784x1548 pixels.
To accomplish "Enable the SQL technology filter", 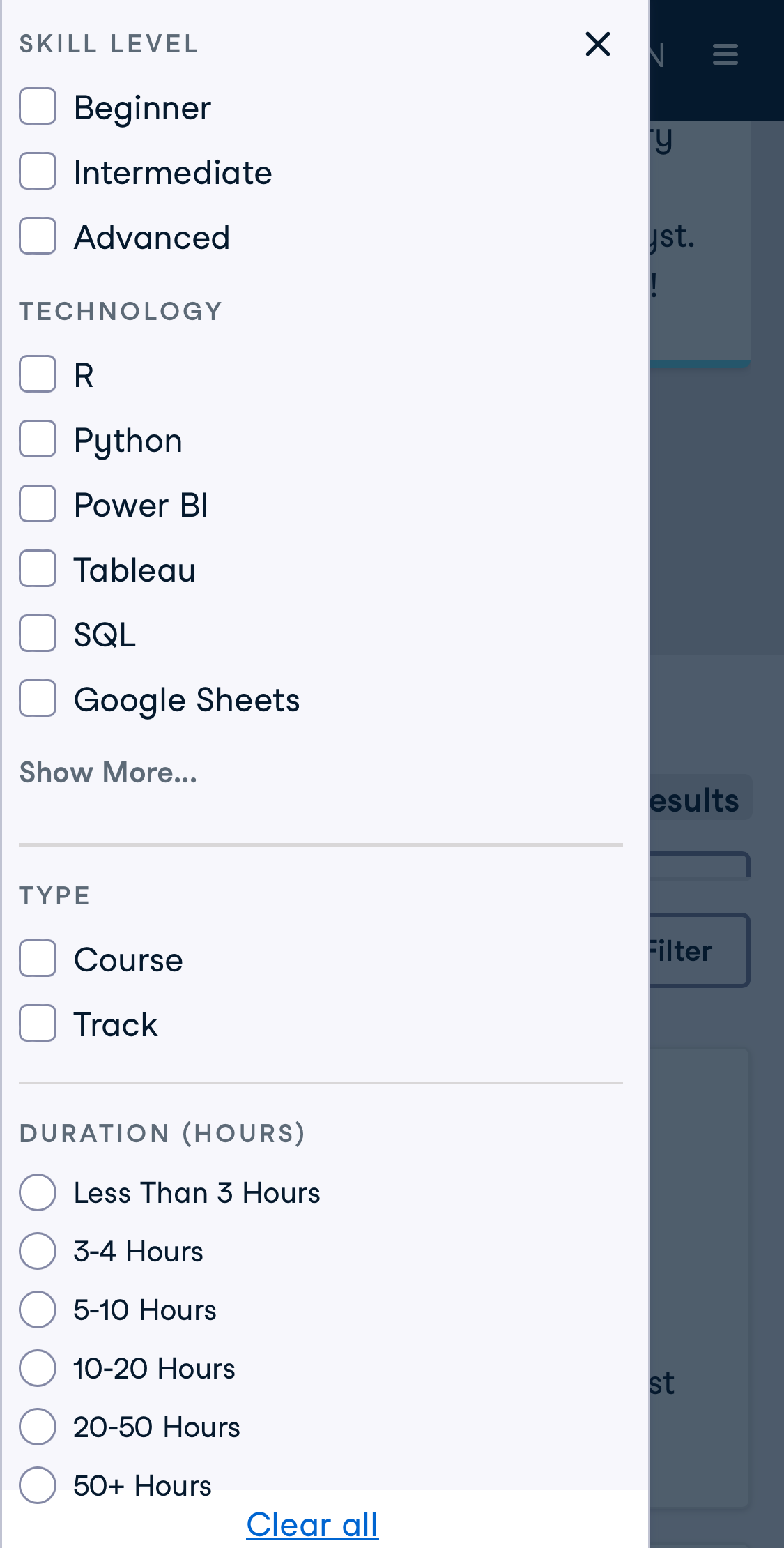I will (x=38, y=634).
